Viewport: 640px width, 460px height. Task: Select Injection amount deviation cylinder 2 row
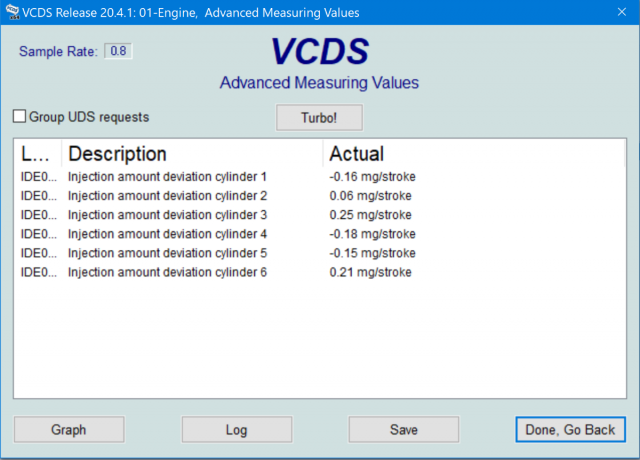[x=167, y=196]
